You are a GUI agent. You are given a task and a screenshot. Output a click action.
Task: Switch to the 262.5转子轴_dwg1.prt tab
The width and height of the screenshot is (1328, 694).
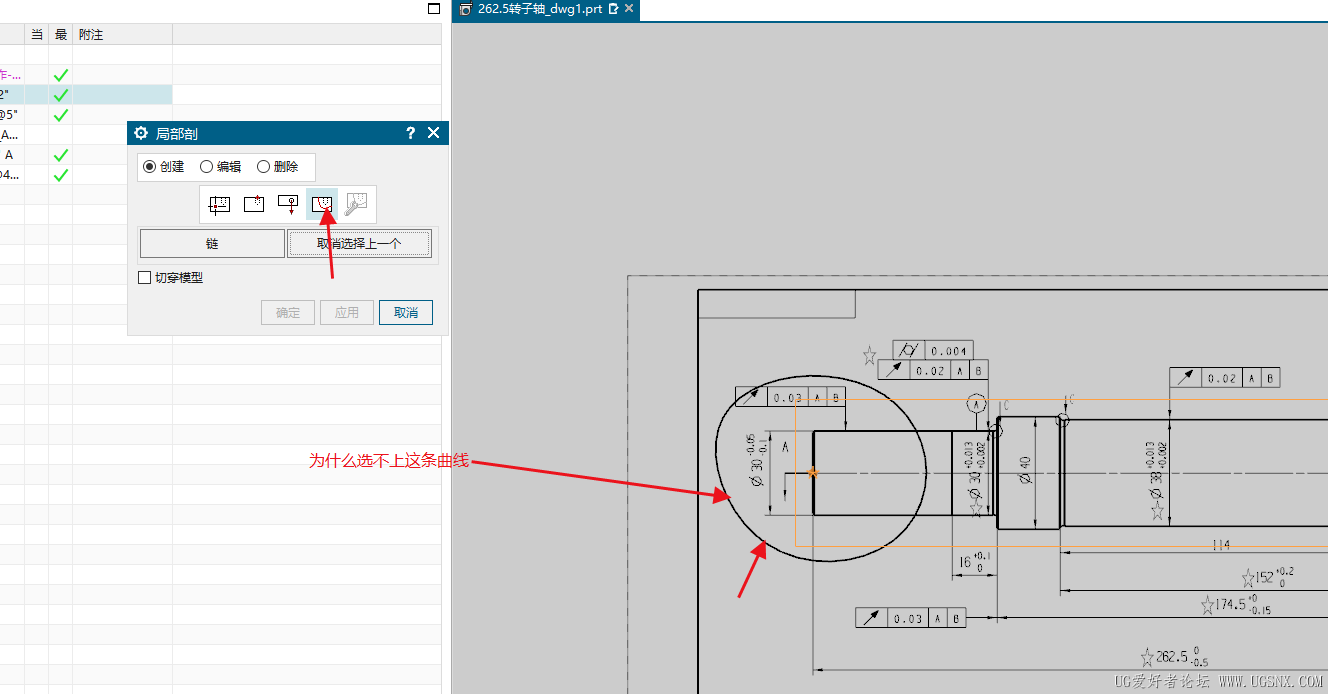(540, 9)
